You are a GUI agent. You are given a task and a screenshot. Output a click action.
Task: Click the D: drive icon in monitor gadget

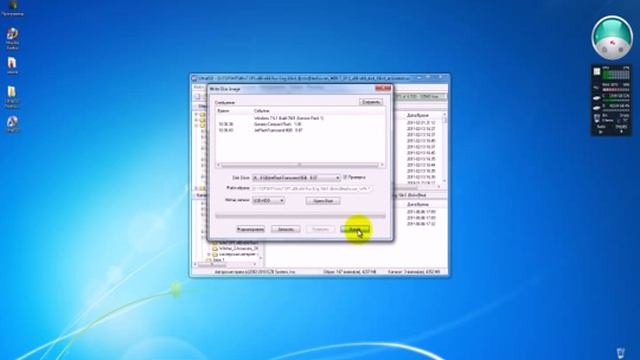[597, 108]
